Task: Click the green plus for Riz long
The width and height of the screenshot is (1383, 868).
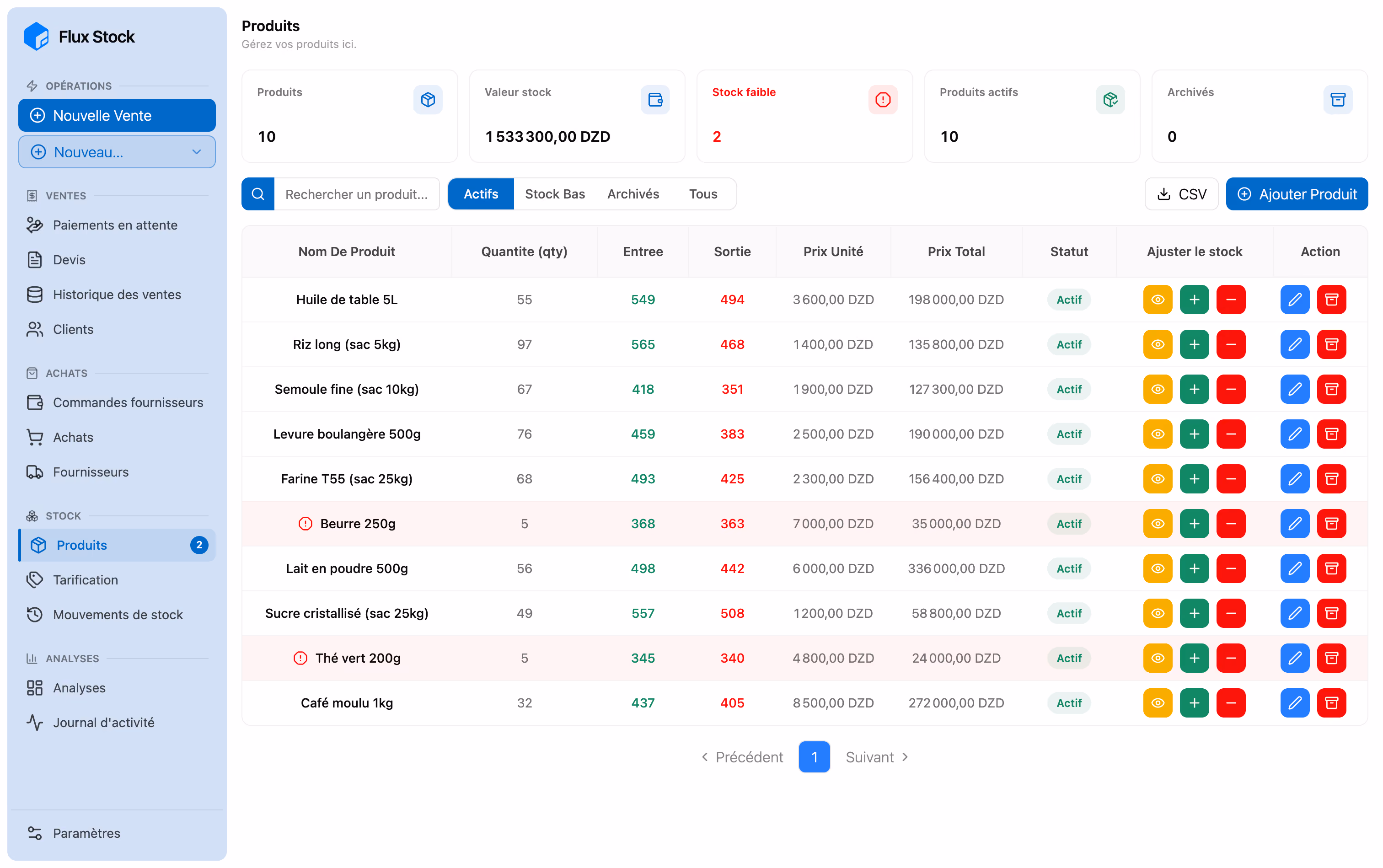Action: [1194, 344]
